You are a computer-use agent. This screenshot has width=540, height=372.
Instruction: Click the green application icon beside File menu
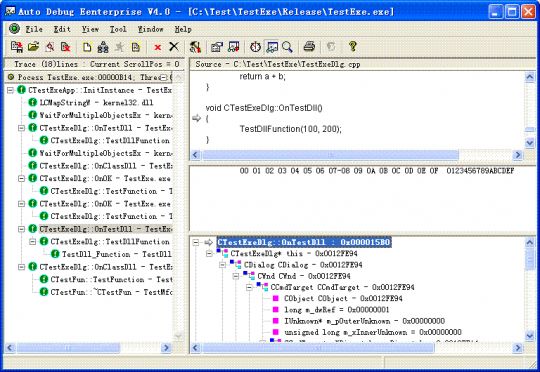coord(14,29)
